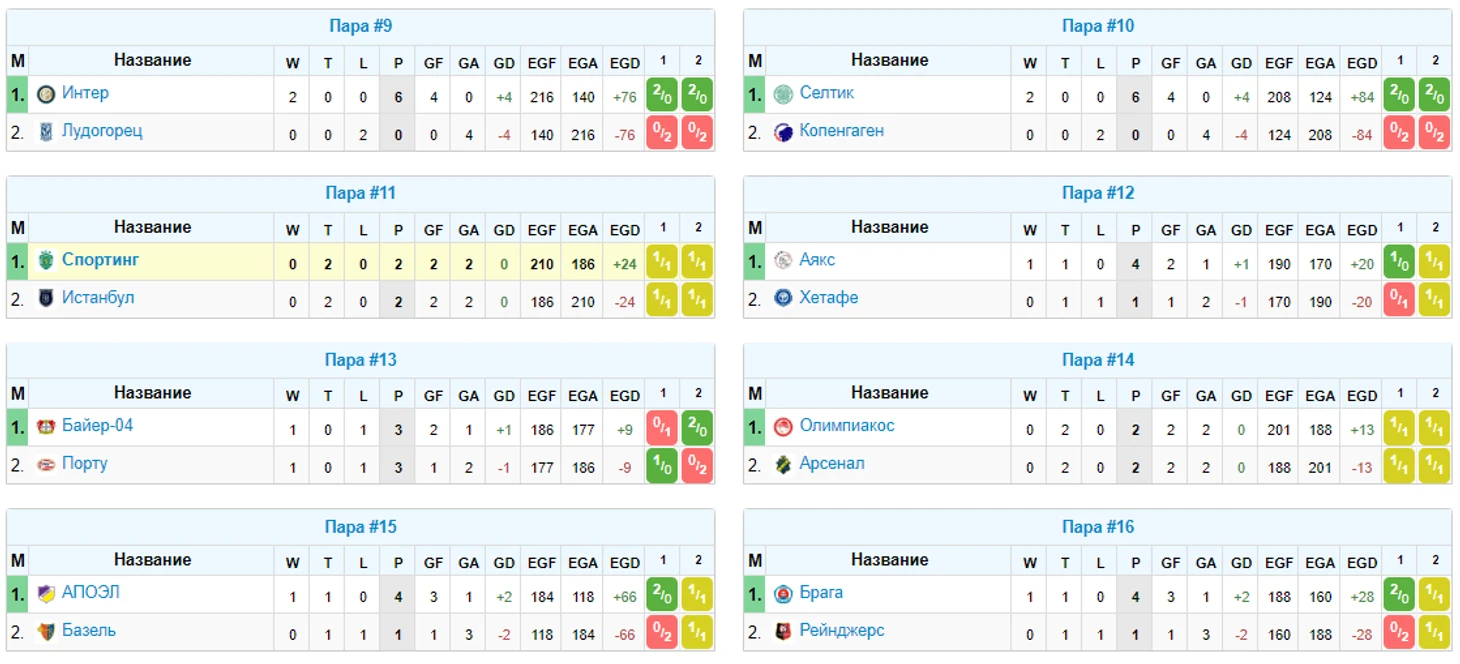This screenshot has width=1460, height=664.
Task: Open the Пара #13 heading link
Action: [x=360, y=360]
